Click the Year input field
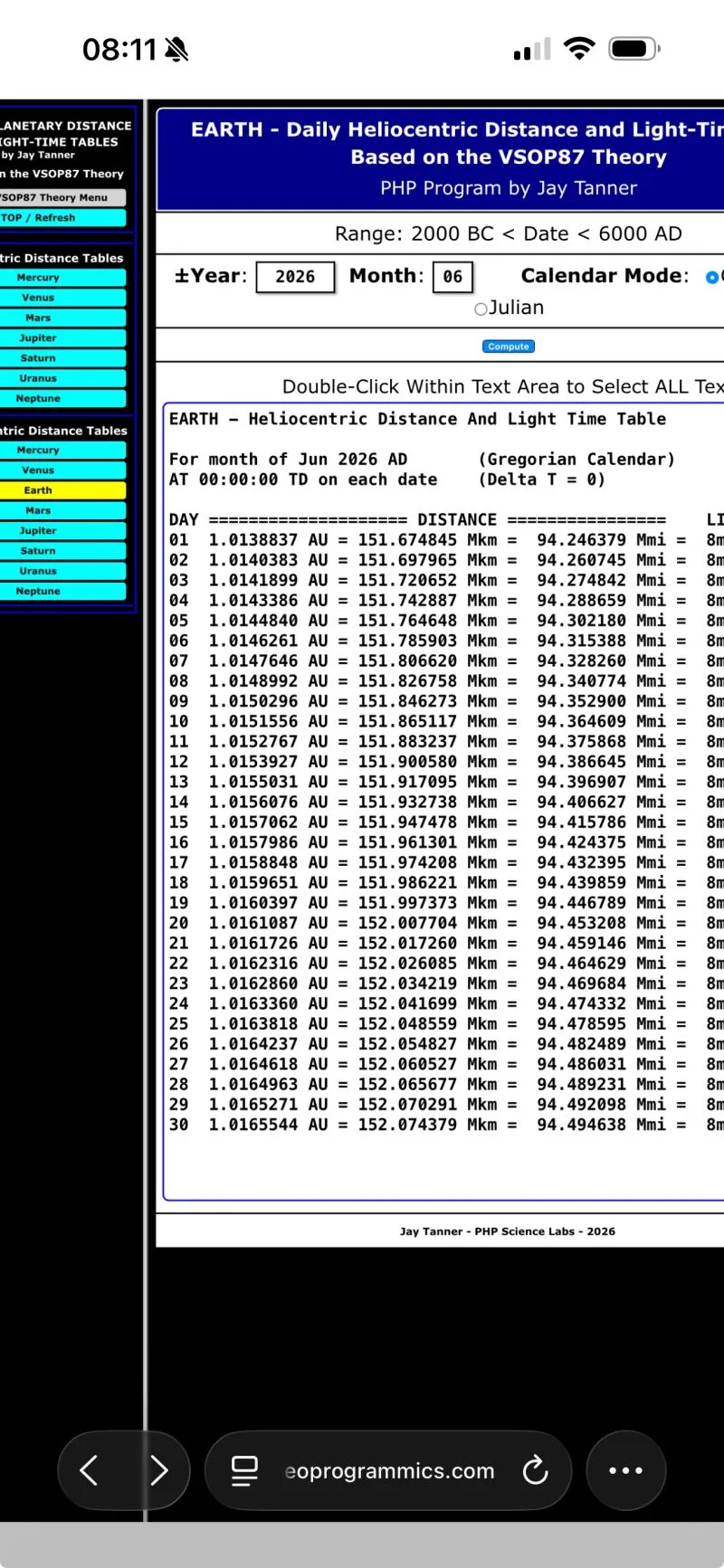 click(x=295, y=277)
